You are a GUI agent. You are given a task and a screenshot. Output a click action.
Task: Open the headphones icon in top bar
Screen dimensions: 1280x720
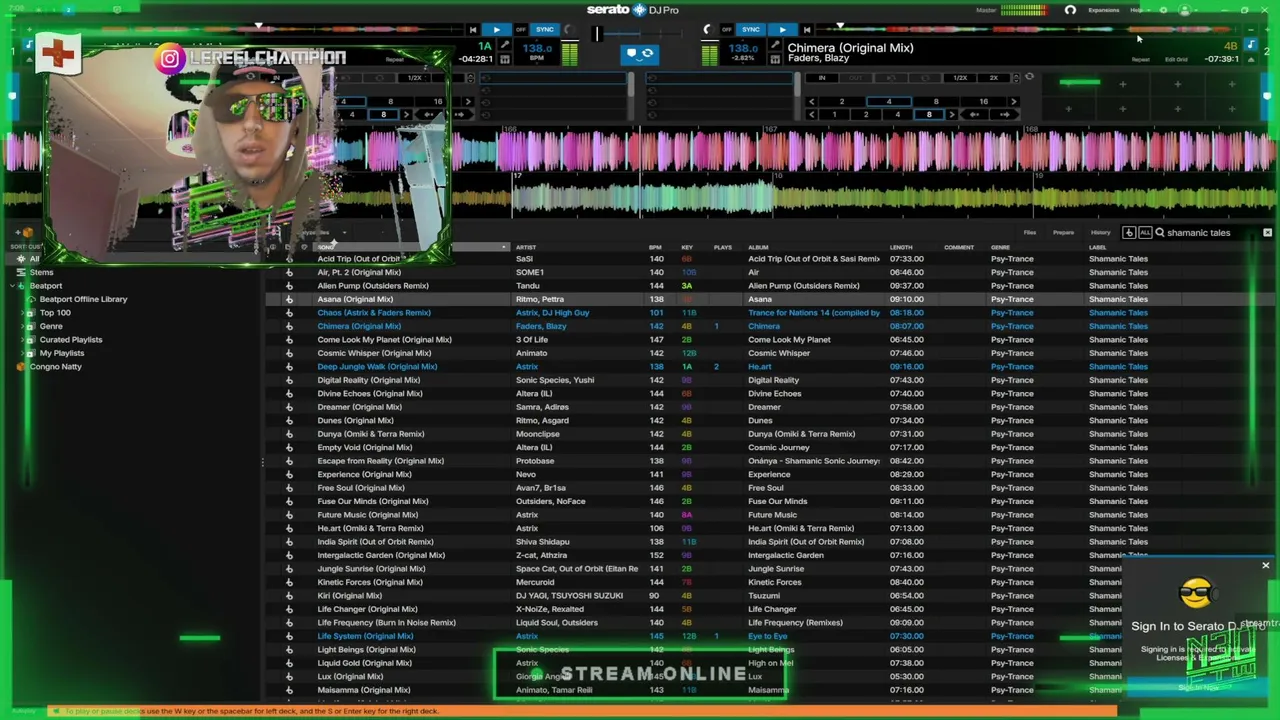click(1070, 10)
